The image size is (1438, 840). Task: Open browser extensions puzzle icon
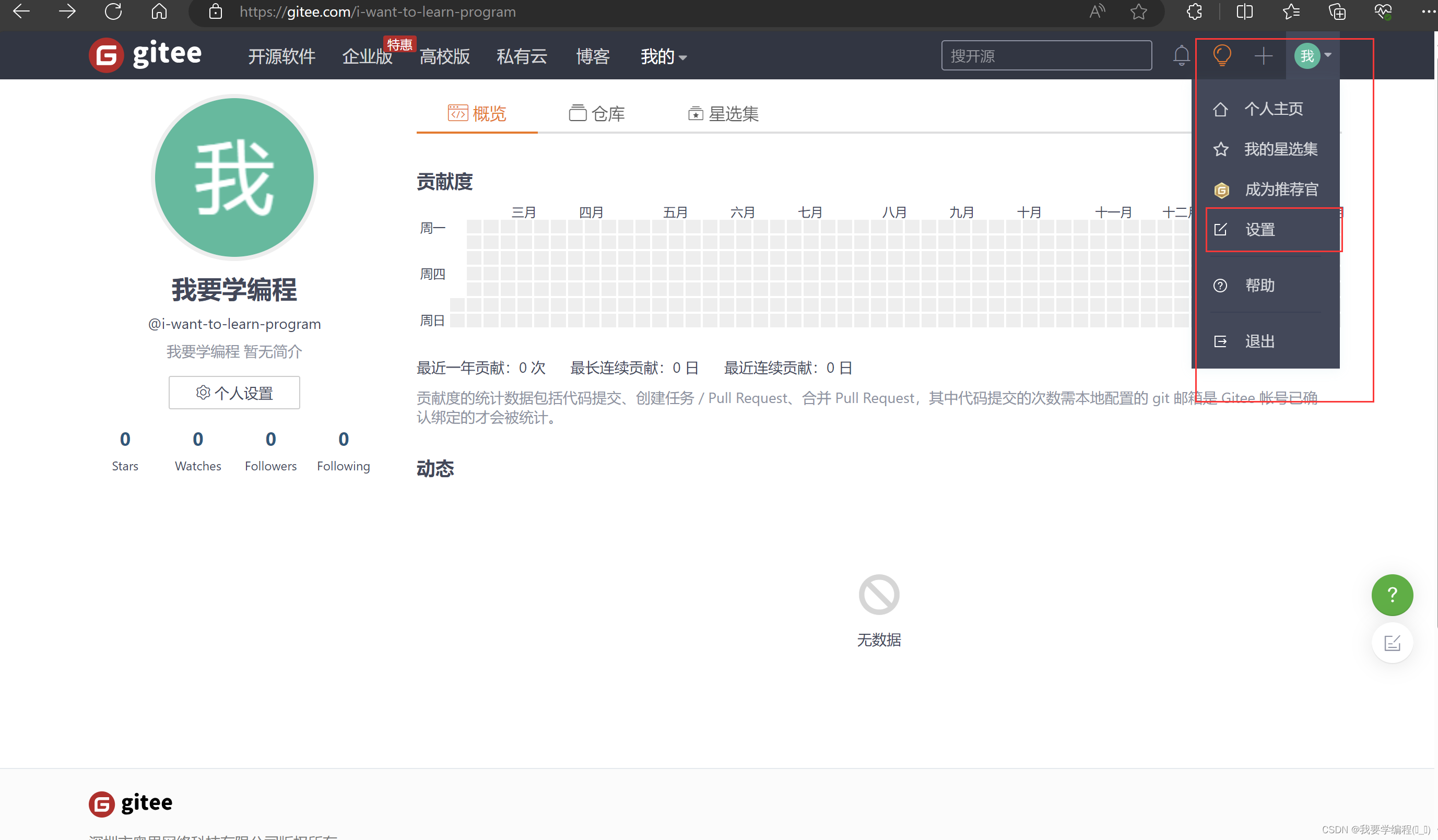pyautogui.click(x=1194, y=11)
